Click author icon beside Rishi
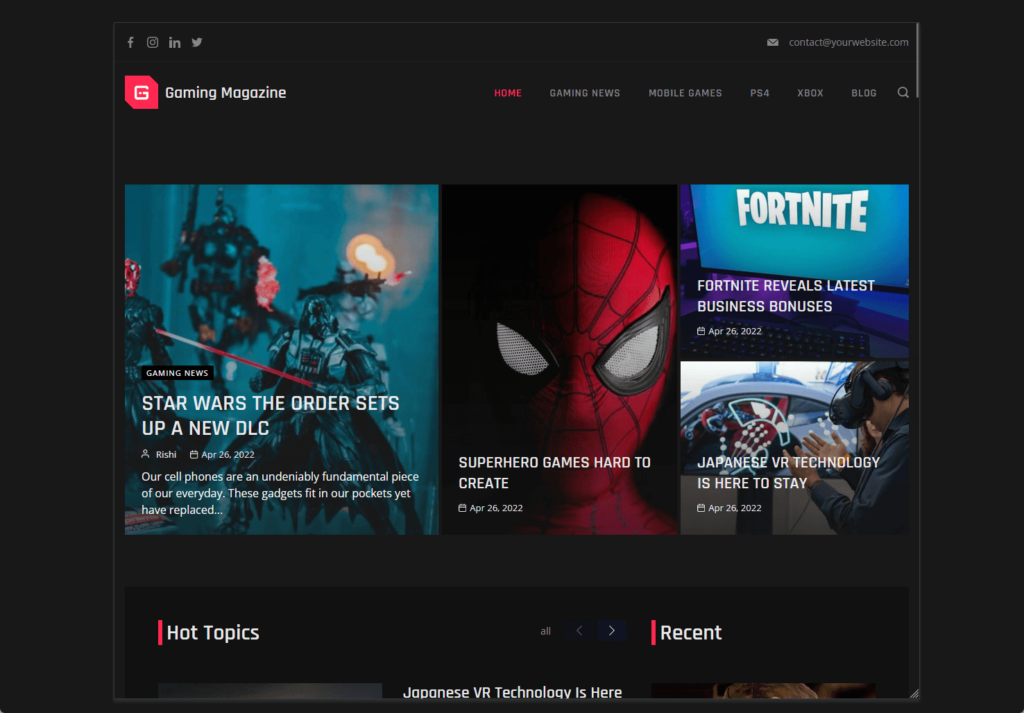1024x713 pixels. click(146, 454)
